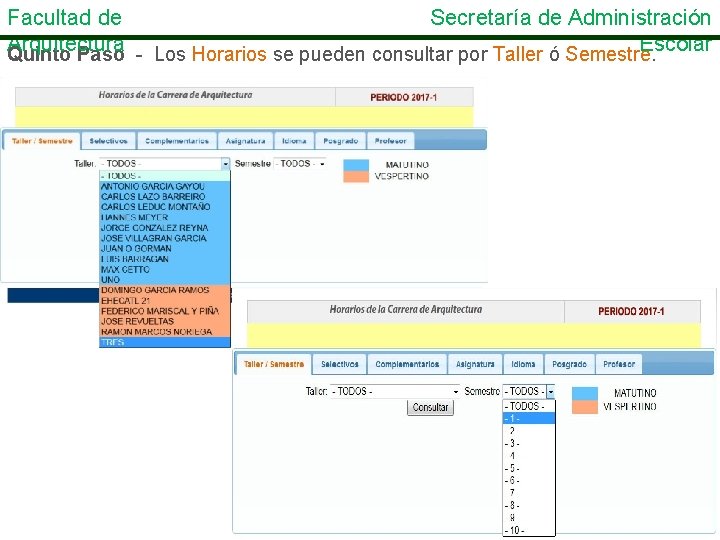
Task: Choose semester 2 option
Action: click(529, 431)
